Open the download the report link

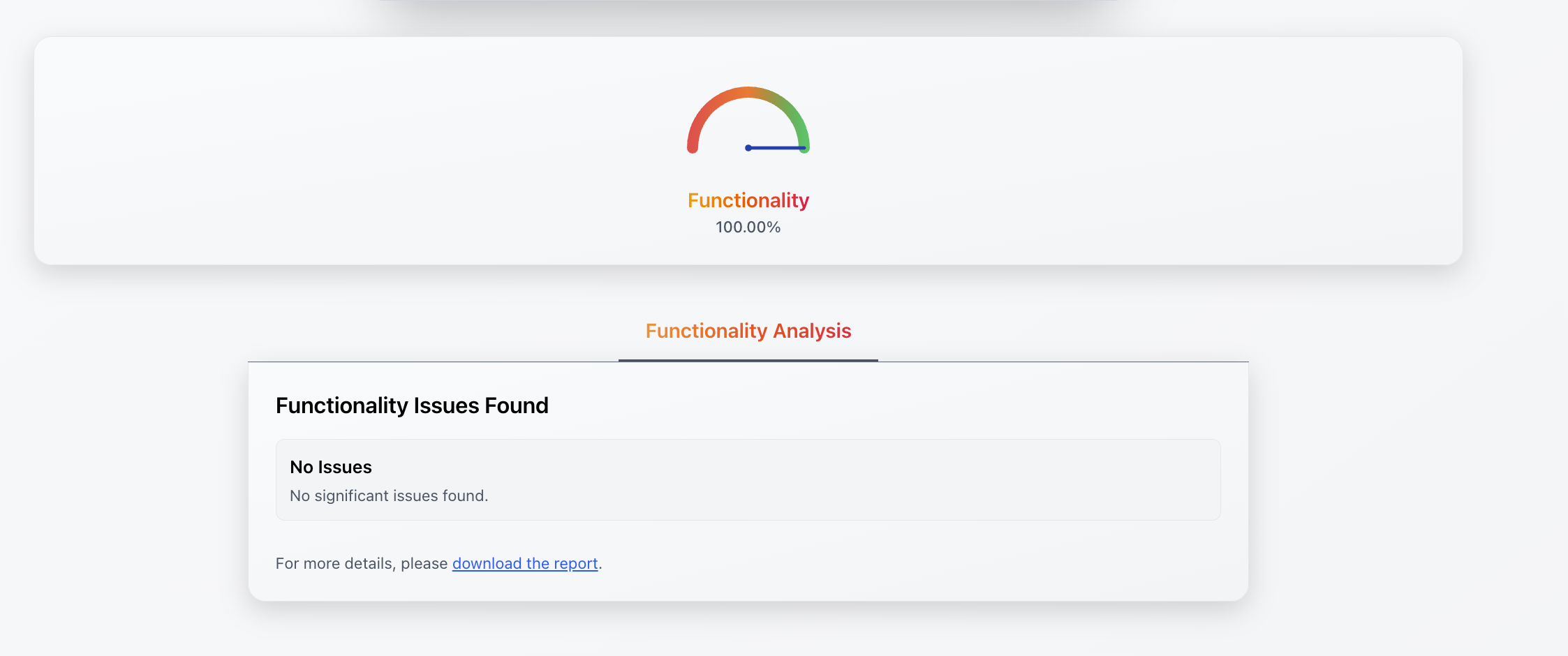click(525, 563)
